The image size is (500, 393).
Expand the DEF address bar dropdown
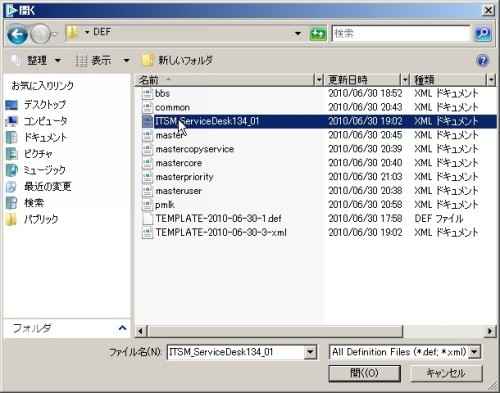point(298,33)
